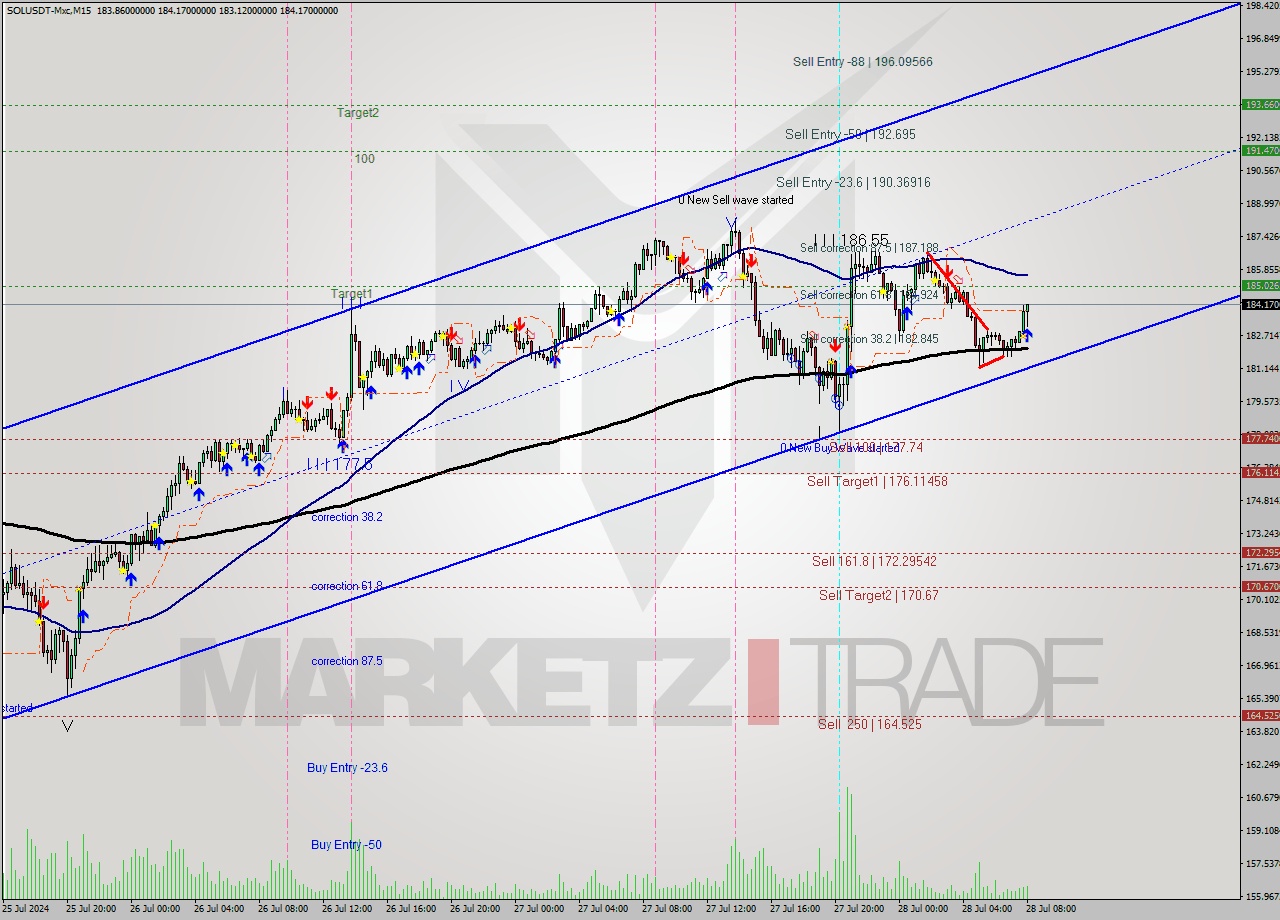Click the 'Target1' label
1280x920 pixels.
point(352,294)
